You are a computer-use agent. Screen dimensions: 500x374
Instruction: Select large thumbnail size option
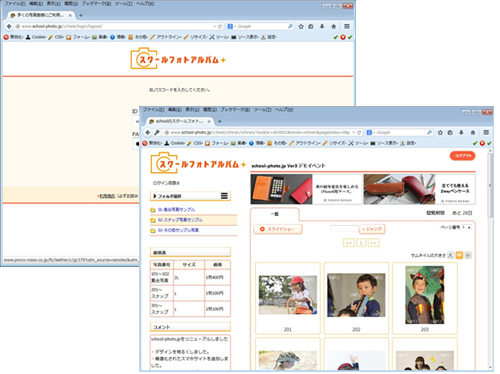tap(450, 255)
